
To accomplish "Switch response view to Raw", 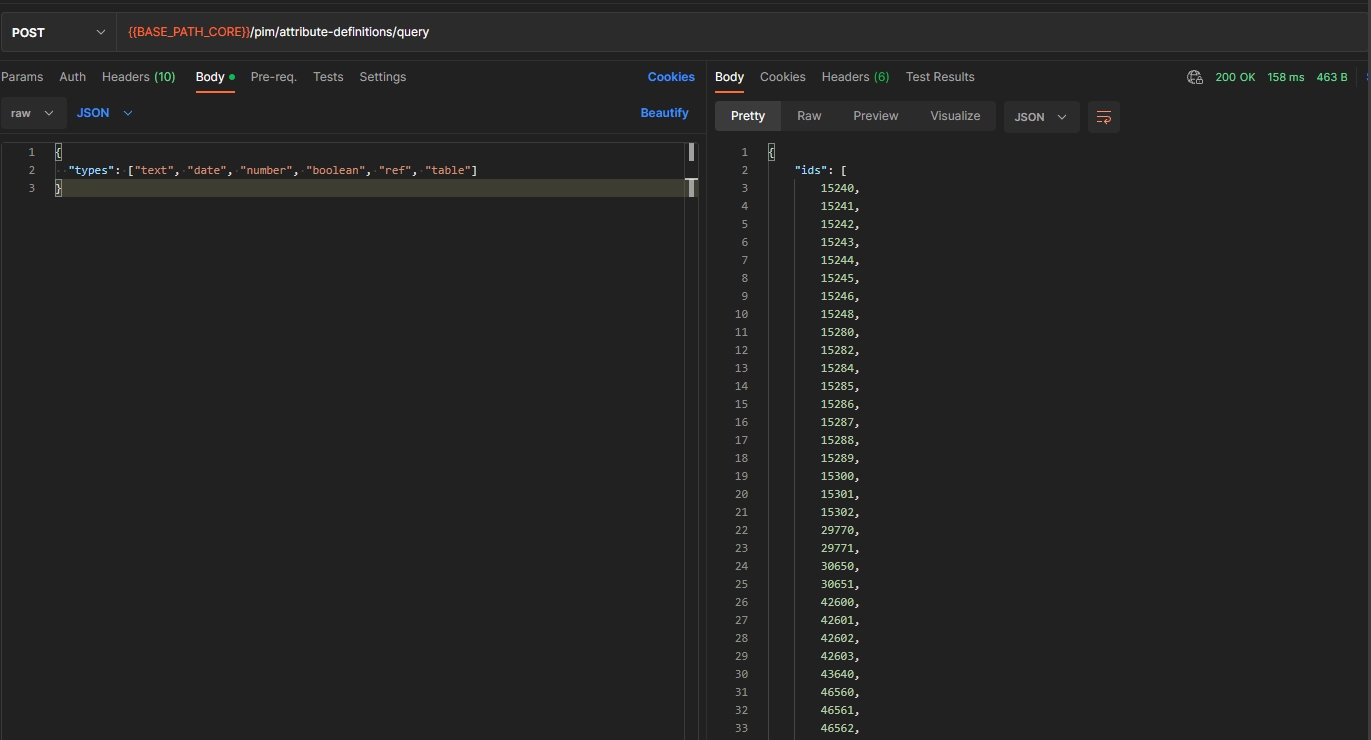I will 809,116.
